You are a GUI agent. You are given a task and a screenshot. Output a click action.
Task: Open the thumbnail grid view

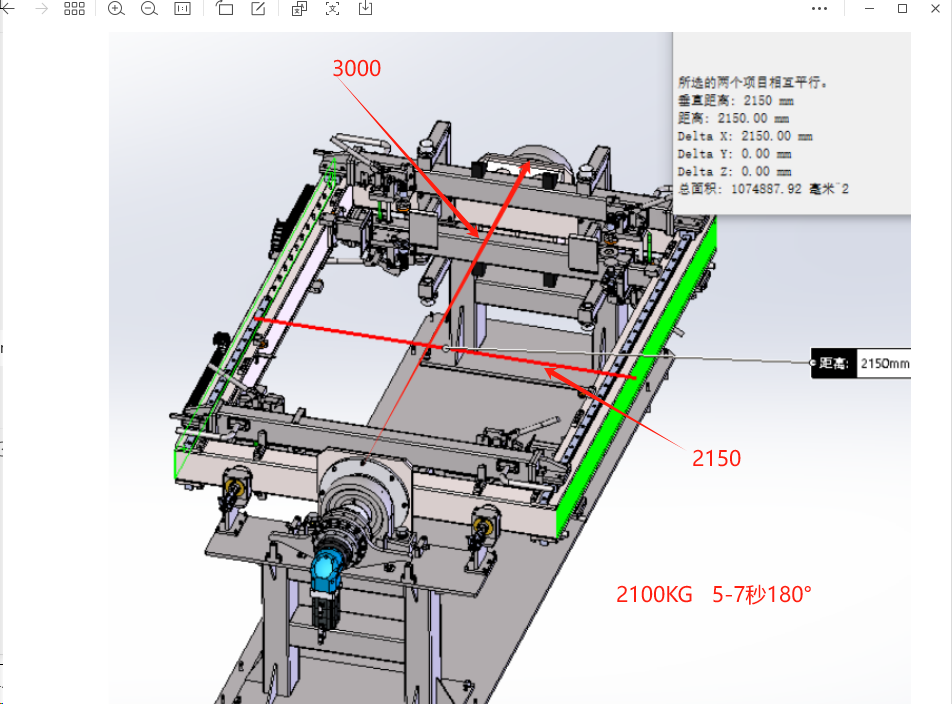(74, 8)
